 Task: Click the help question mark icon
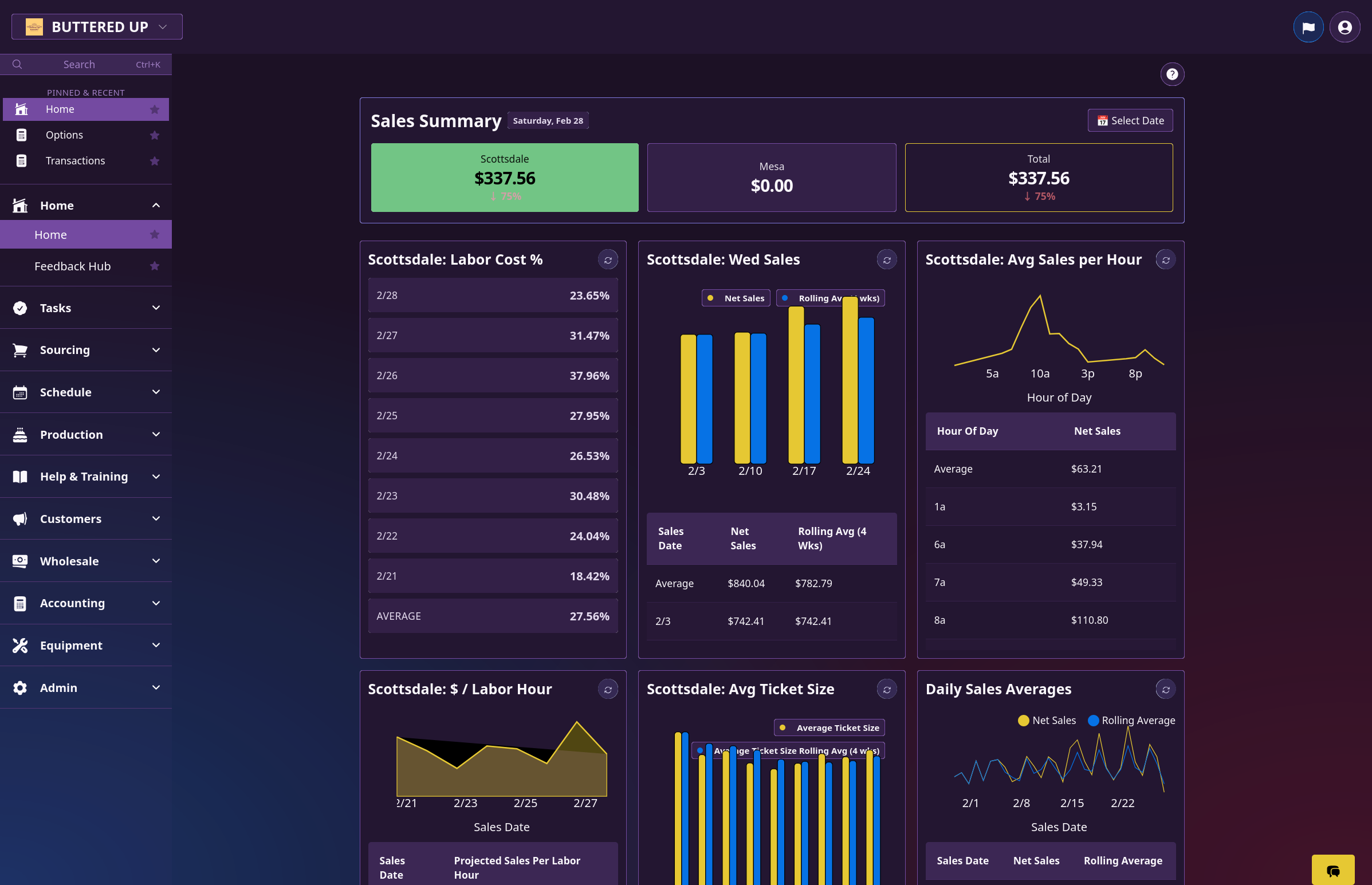click(1171, 74)
